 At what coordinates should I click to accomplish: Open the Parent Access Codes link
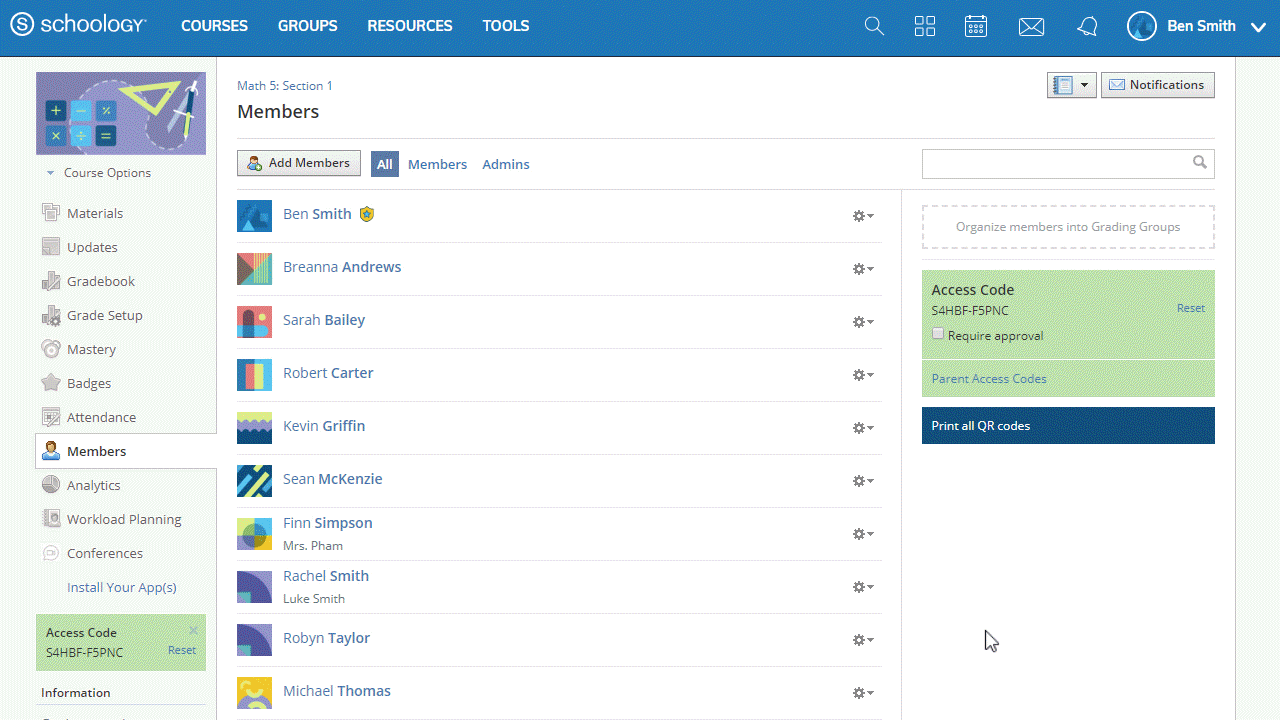[988, 379]
